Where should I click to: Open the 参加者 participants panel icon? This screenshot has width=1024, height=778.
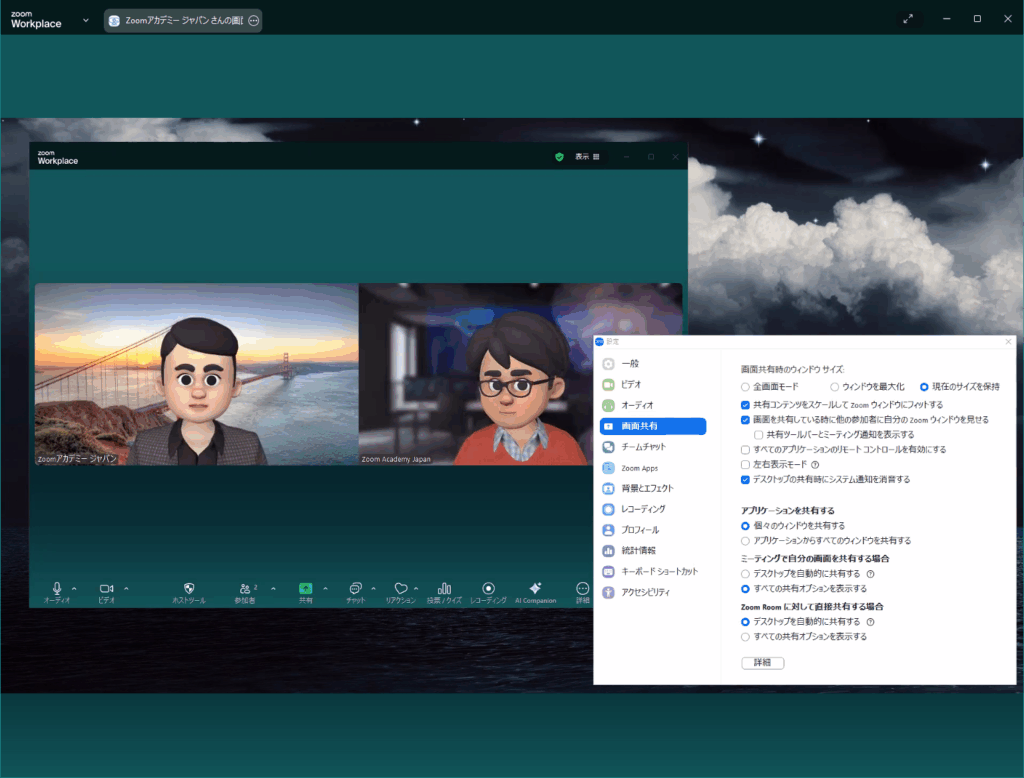(x=245, y=589)
